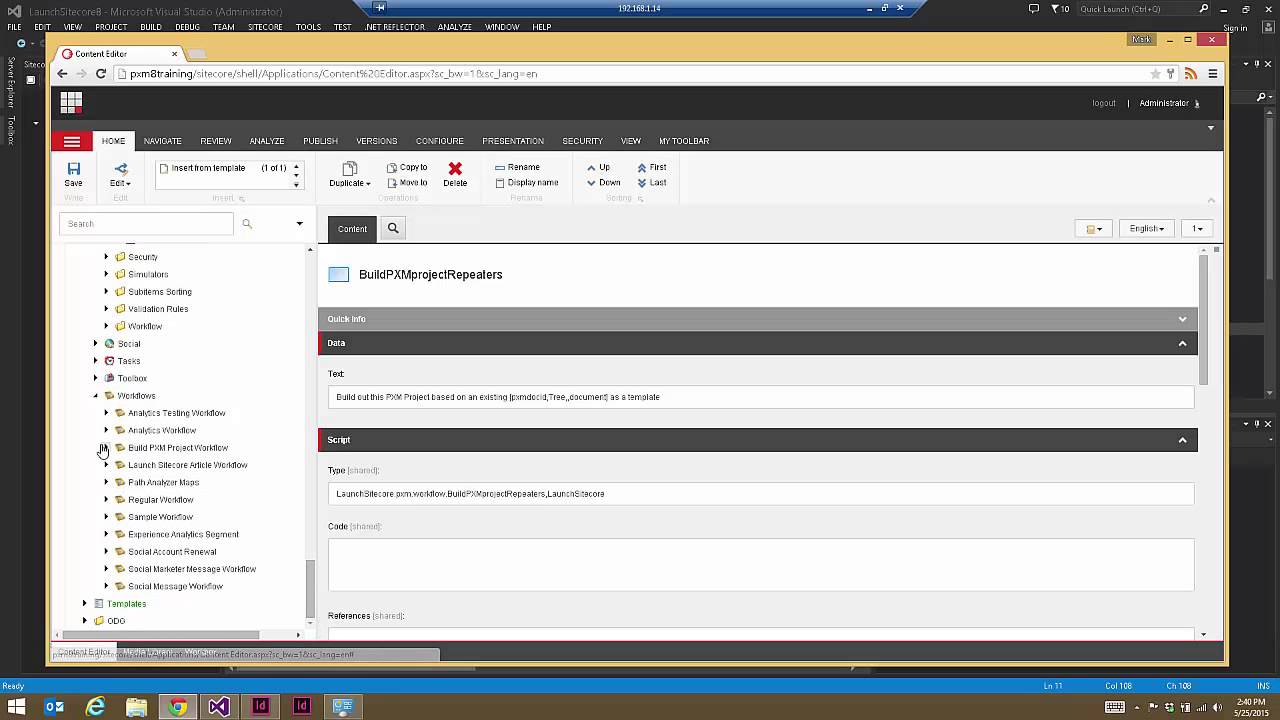The height and width of the screenshot is (720, 1280).
Task: Click the Administrator user name
Action: pos(1164,103)
